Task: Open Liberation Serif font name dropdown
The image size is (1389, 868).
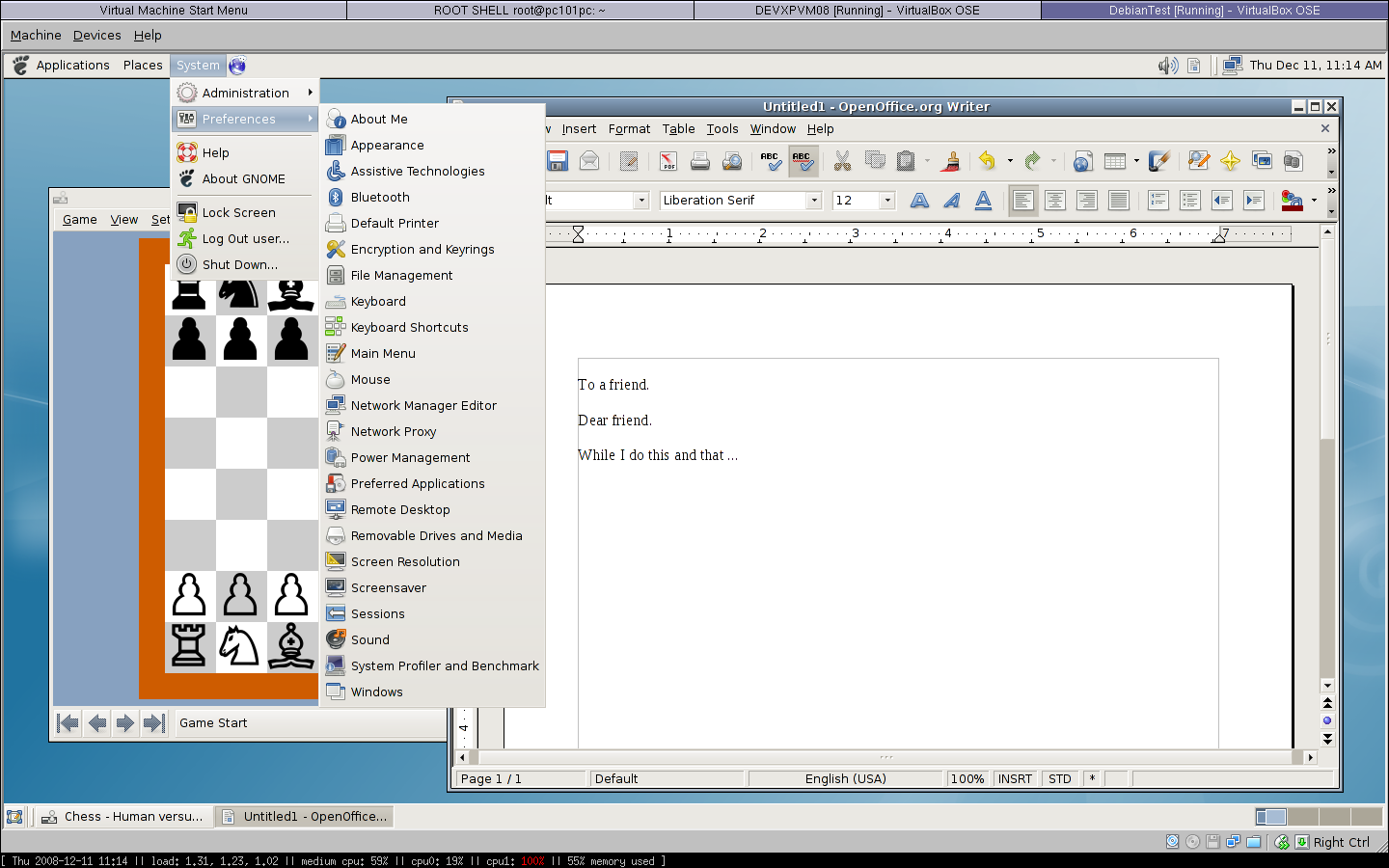Action: click(814, 201)
